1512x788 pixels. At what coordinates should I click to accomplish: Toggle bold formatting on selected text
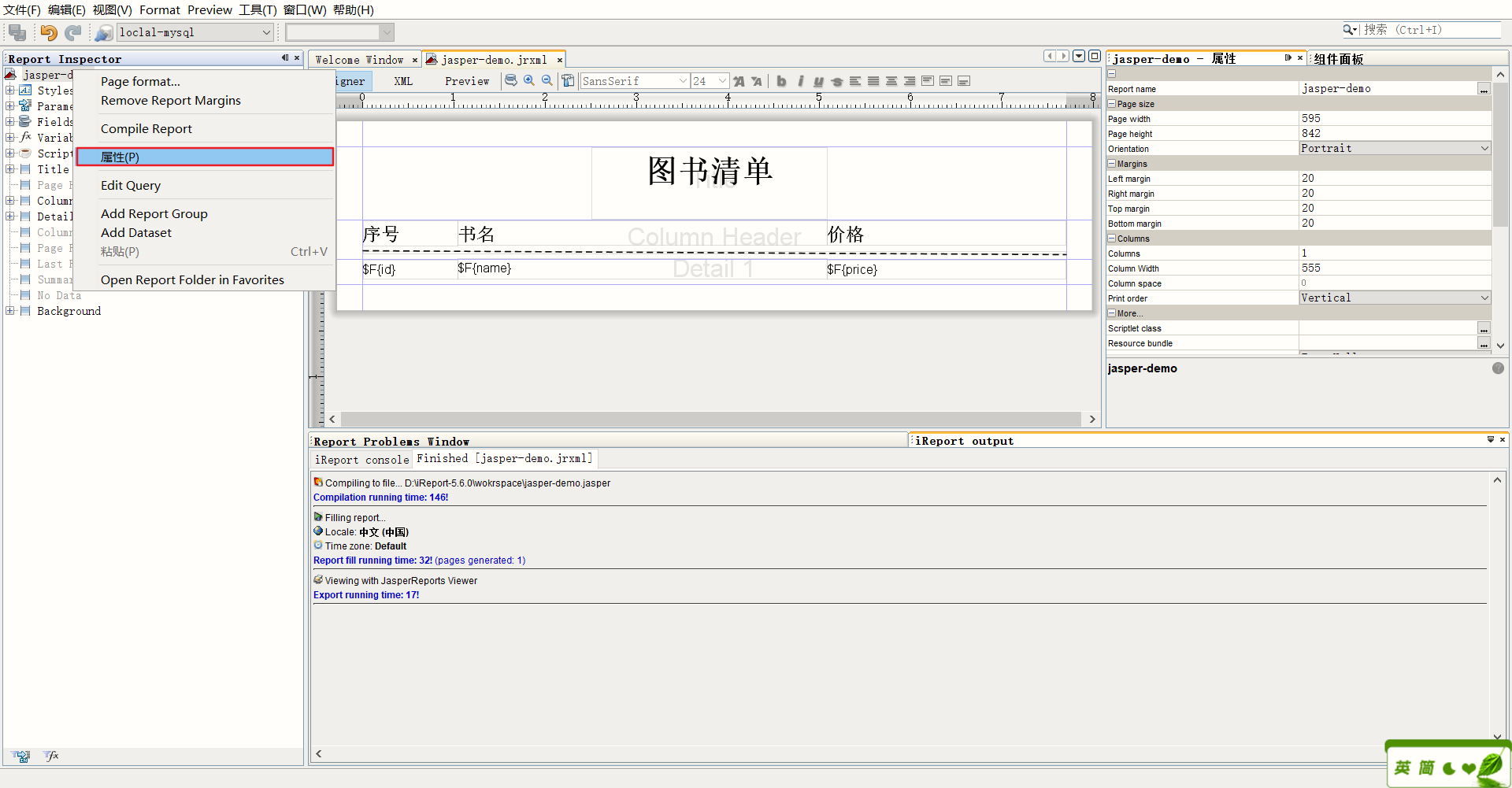(781, 80)
